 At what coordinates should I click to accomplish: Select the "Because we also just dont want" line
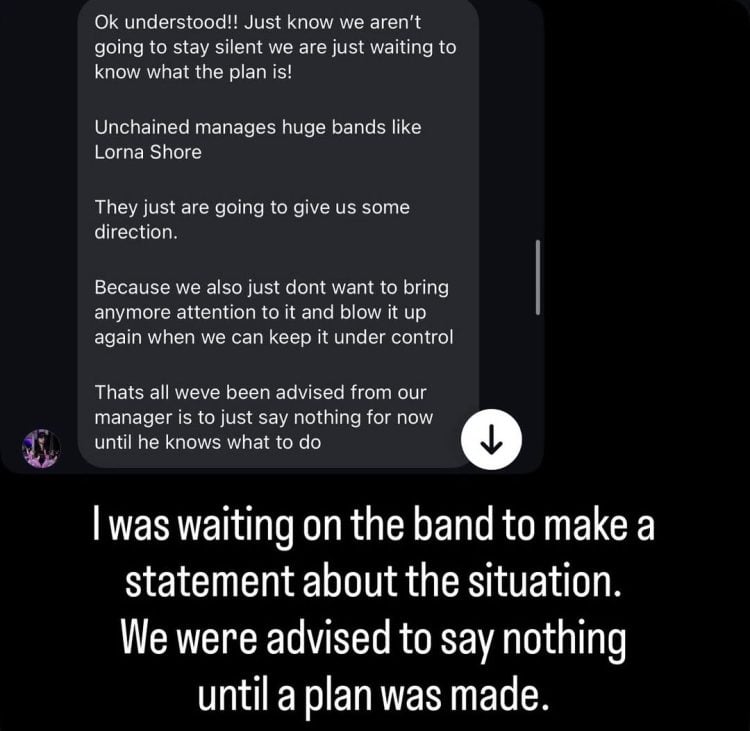[271, 286]
